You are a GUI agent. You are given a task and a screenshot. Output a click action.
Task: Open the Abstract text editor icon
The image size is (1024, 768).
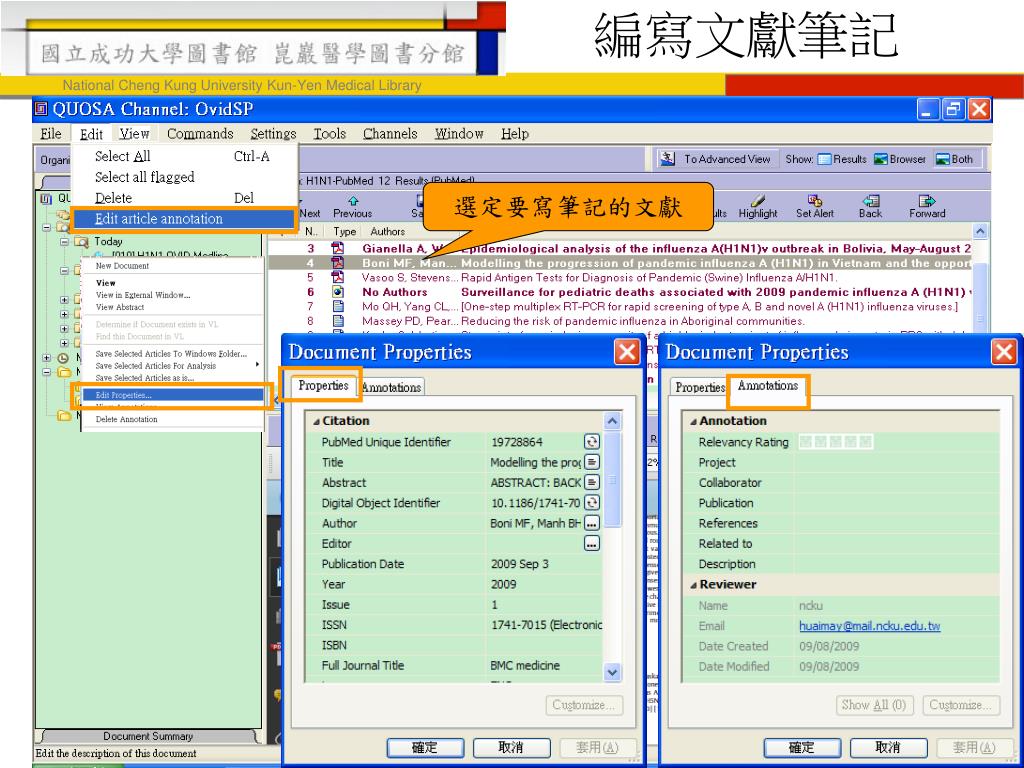[592, 482]
